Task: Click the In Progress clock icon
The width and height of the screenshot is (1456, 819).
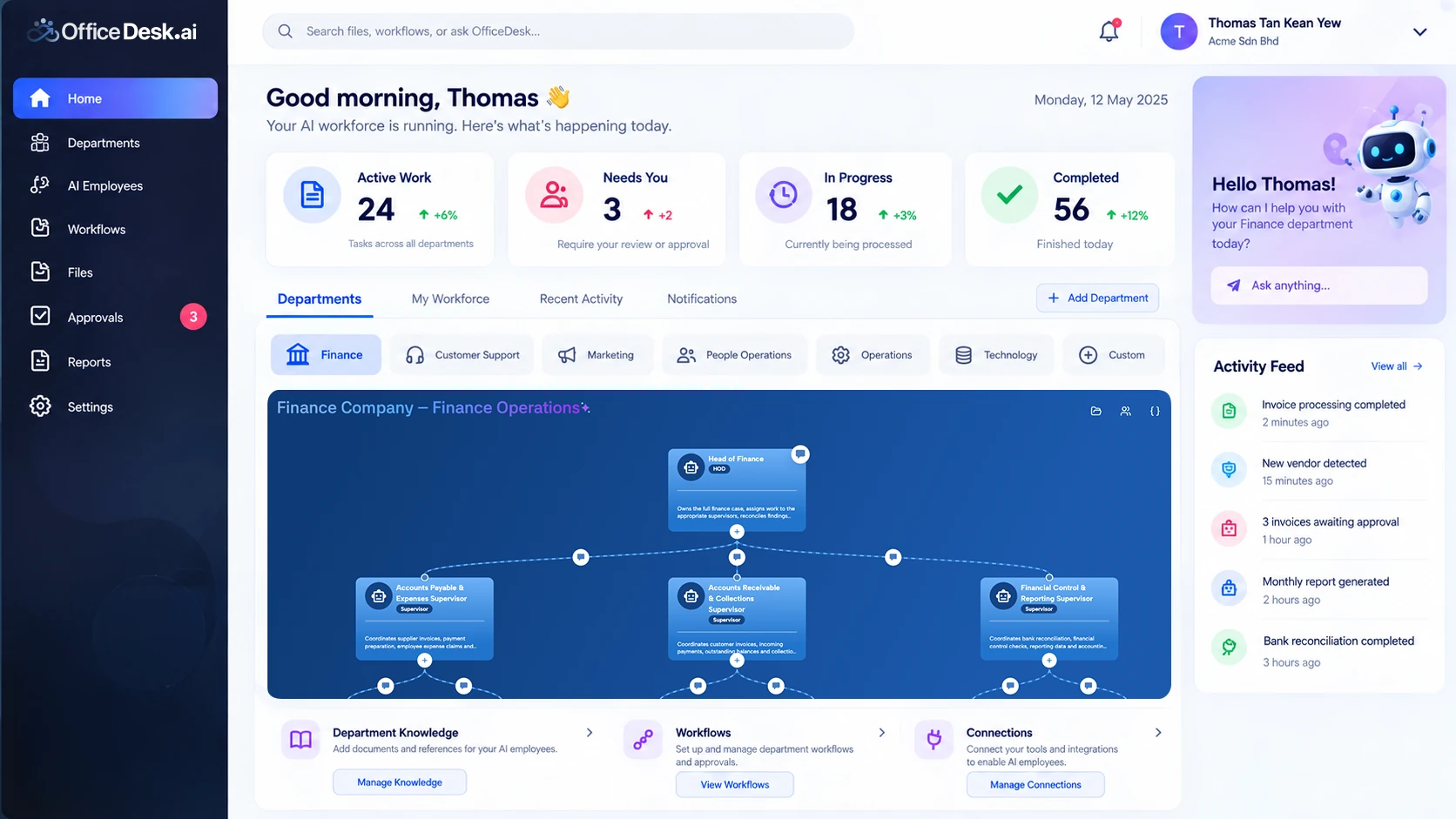Action: tap(783, 195)
